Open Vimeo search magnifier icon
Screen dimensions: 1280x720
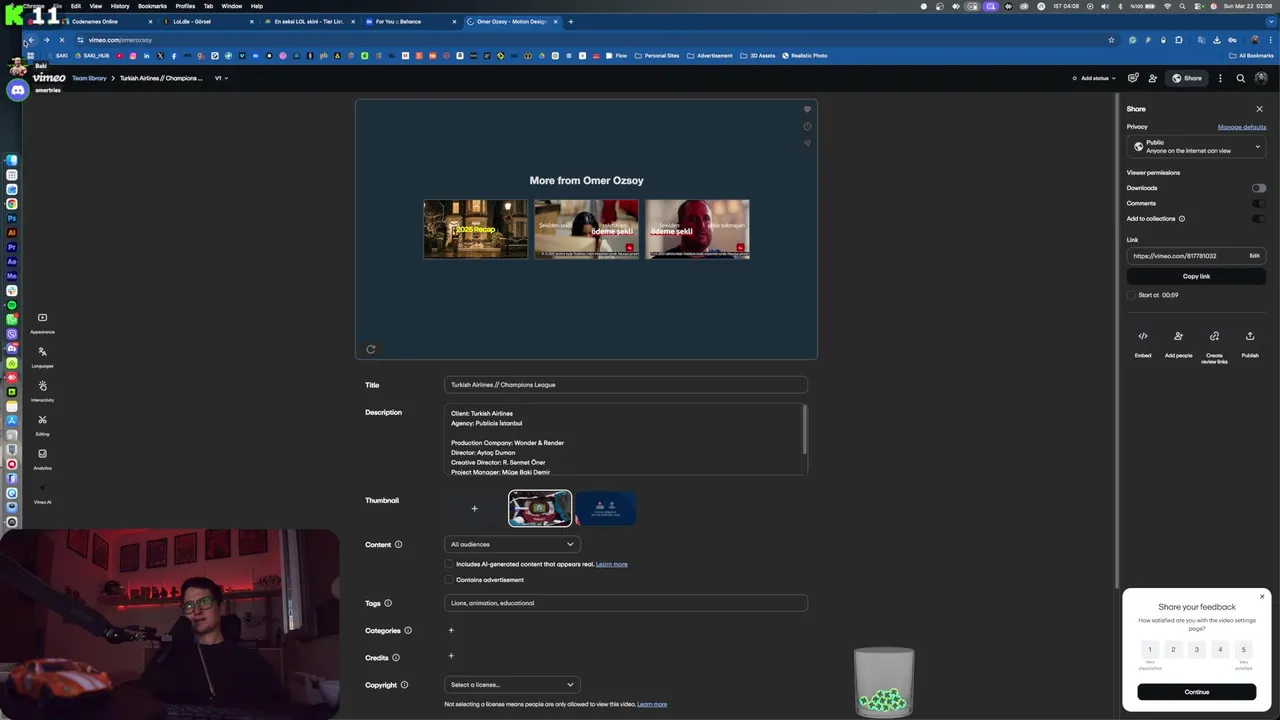1240,78
